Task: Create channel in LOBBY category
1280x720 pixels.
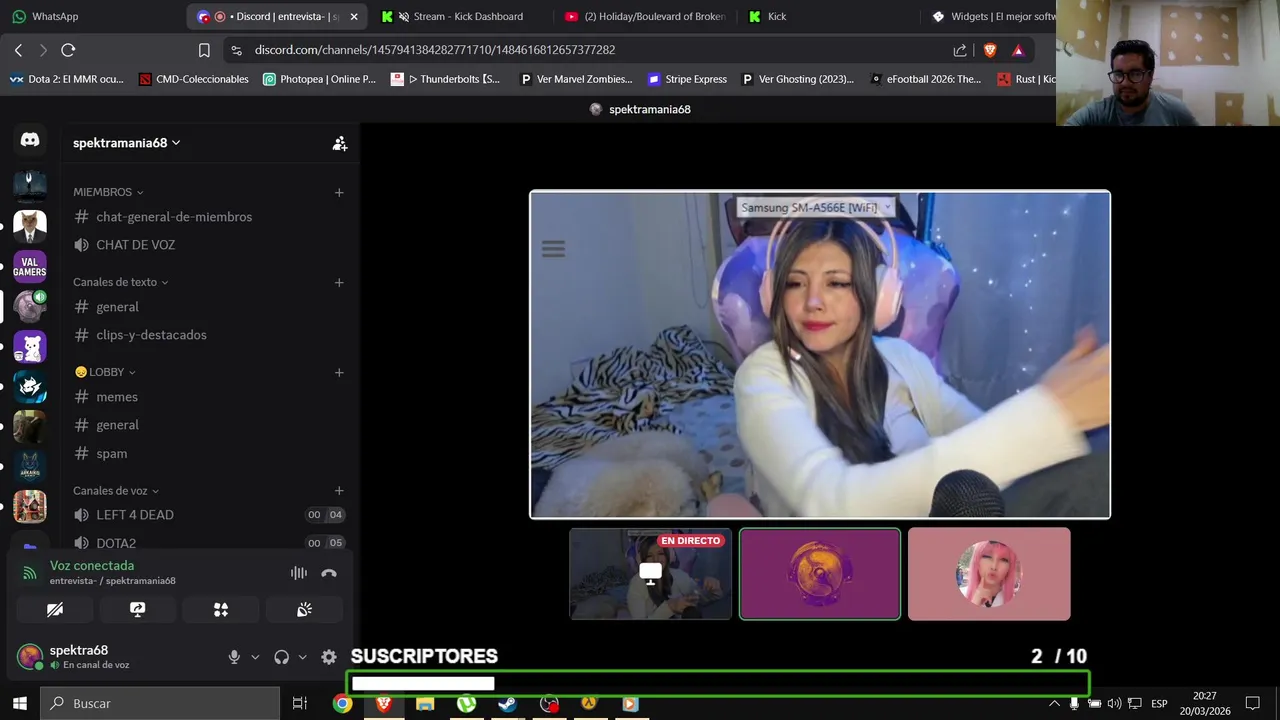Action: (339, 372)
